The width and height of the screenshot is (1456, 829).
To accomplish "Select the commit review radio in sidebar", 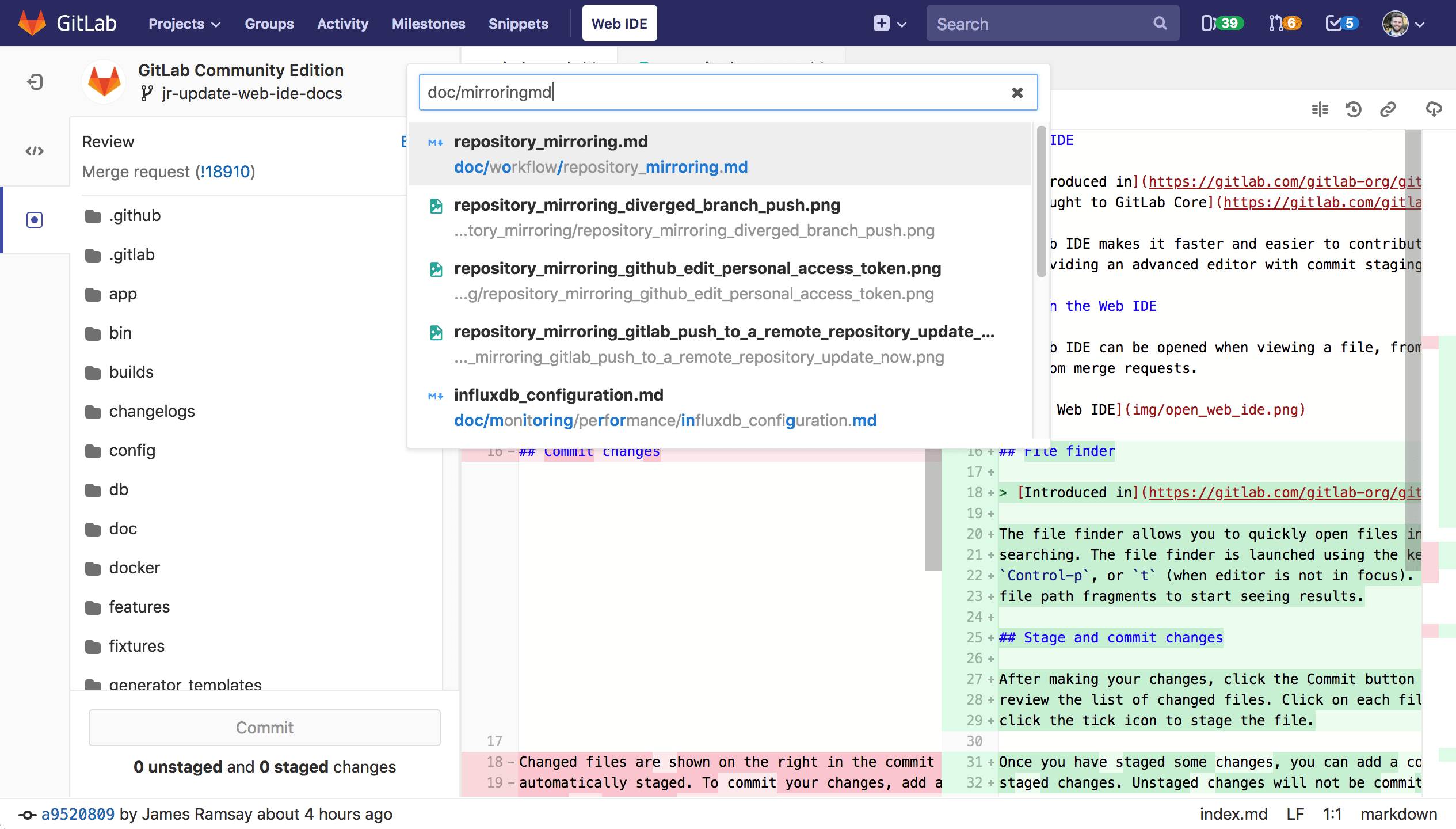I will tap(35, 219).
